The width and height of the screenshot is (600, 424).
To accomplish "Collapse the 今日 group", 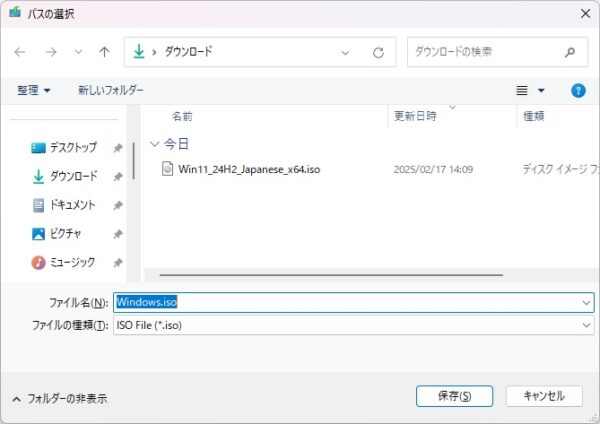I will click(154, 144).
